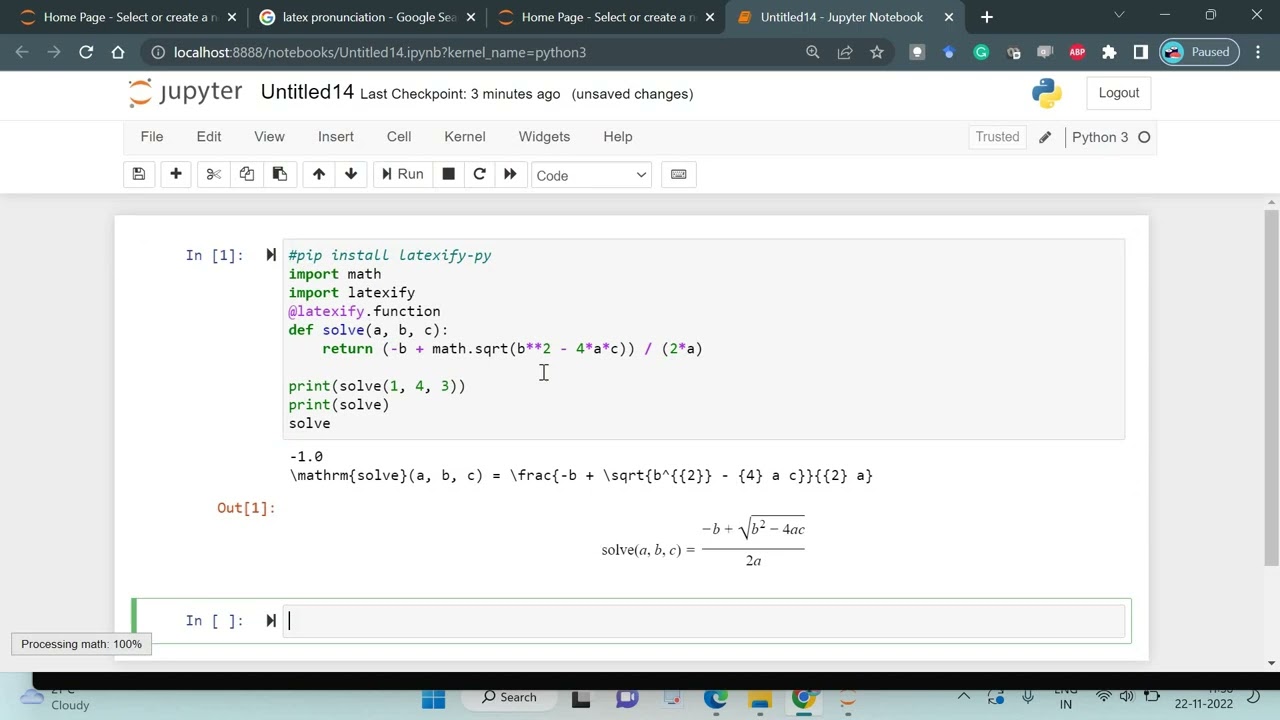The image size is (1280, 720).
Task: Cut selected cells with scissors icon
Action: point(213,174)
